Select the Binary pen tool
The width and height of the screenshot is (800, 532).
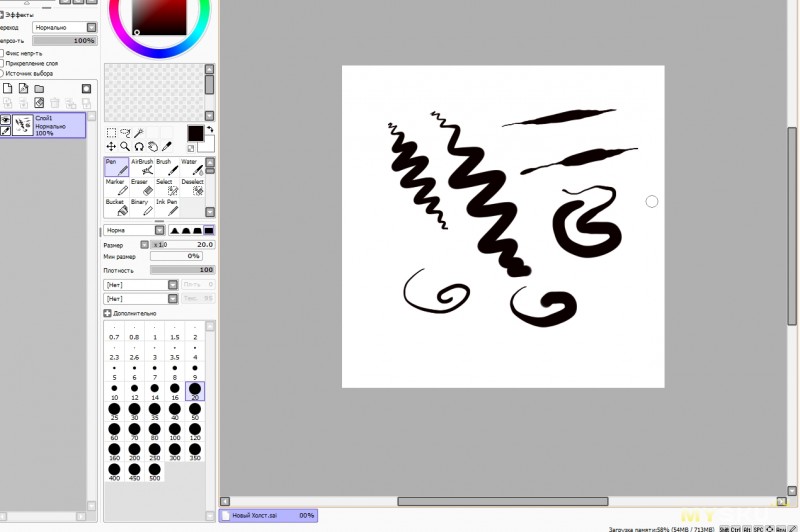tap(142, 208)
